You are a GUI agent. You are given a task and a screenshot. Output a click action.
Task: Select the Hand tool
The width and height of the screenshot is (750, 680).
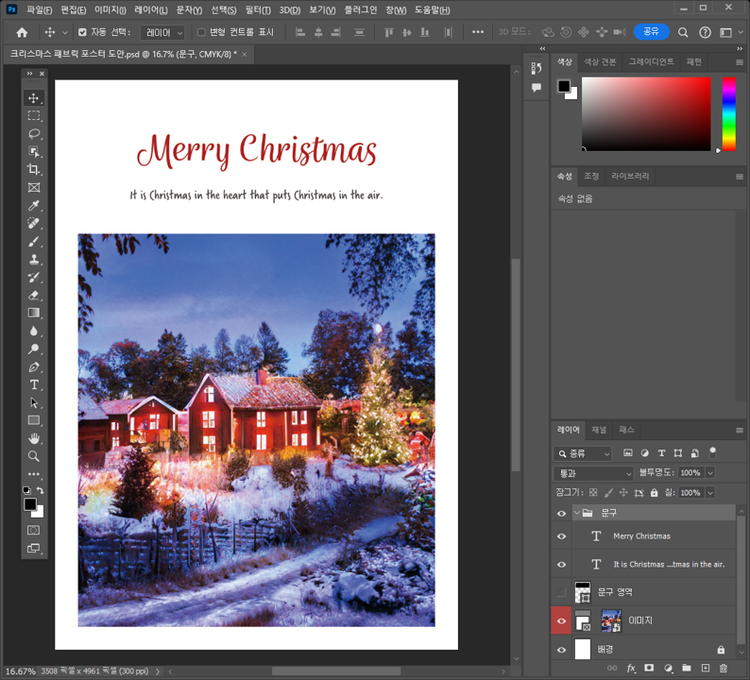[34, 438]
